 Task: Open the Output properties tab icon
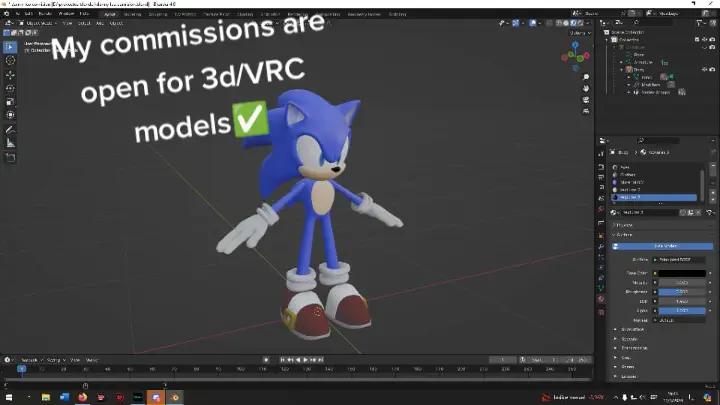click(601, 177)
